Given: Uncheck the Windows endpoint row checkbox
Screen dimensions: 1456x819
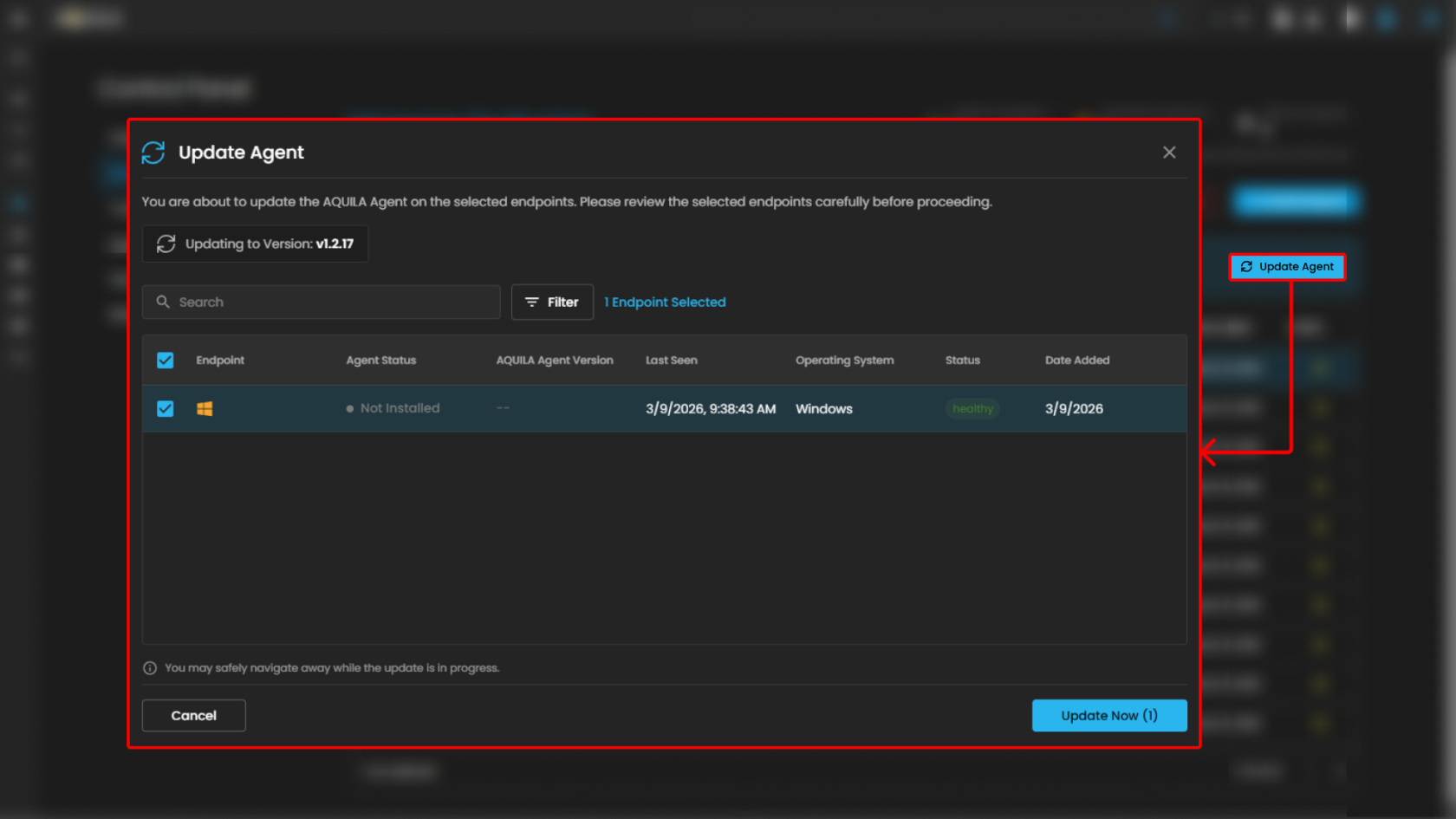Looking at the screenshot, I should tap(166, 408).
